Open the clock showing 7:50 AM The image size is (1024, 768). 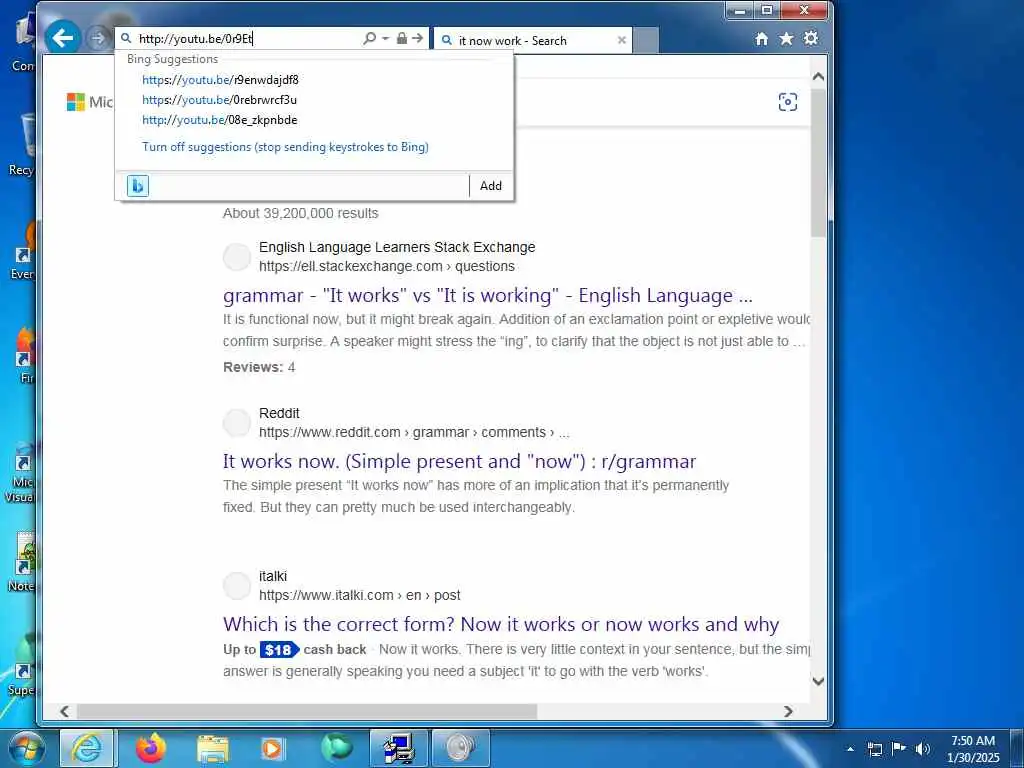click(973, 749)
